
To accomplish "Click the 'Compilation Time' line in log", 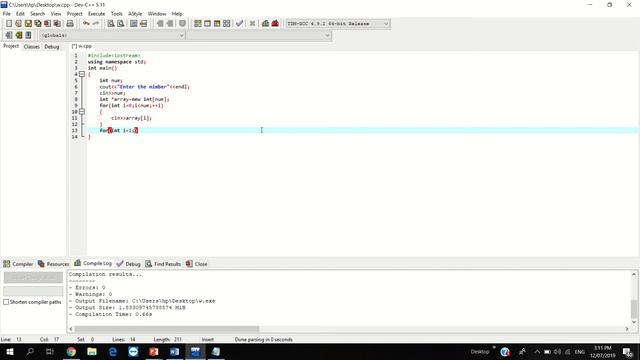I will tap(110, 314).
